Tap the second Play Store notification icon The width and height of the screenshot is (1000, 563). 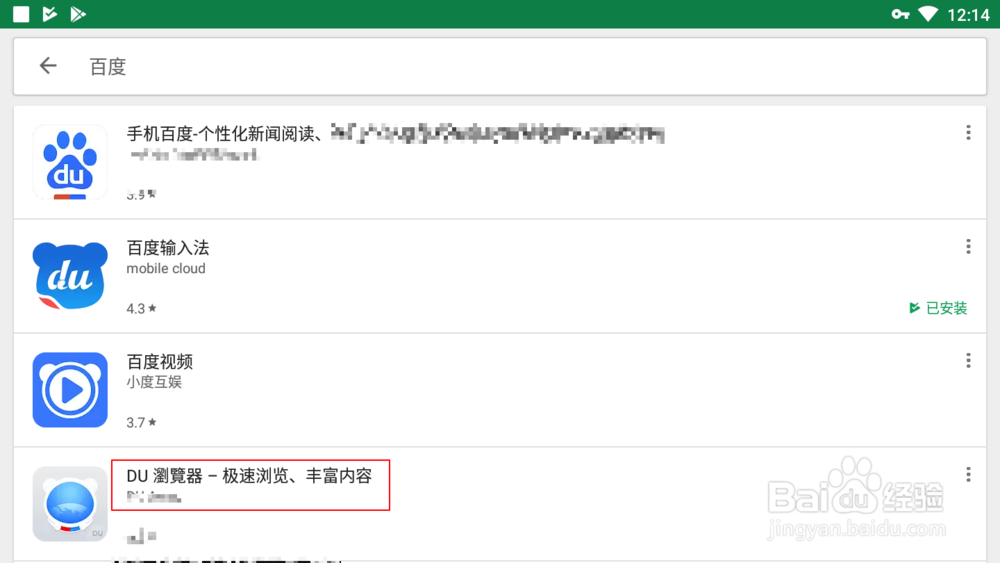pyautogui.click(x=78, y=14)
